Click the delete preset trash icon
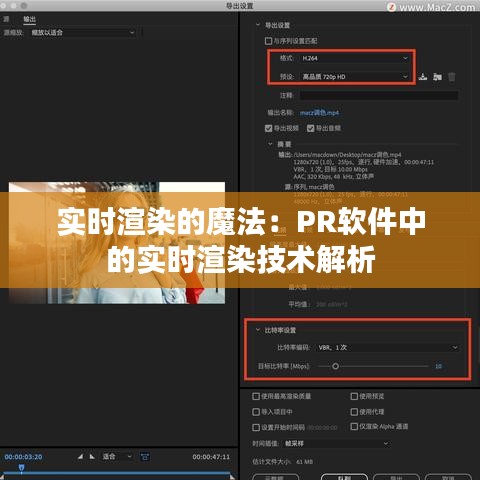The image size is (480, 480). tap(452, 77)
